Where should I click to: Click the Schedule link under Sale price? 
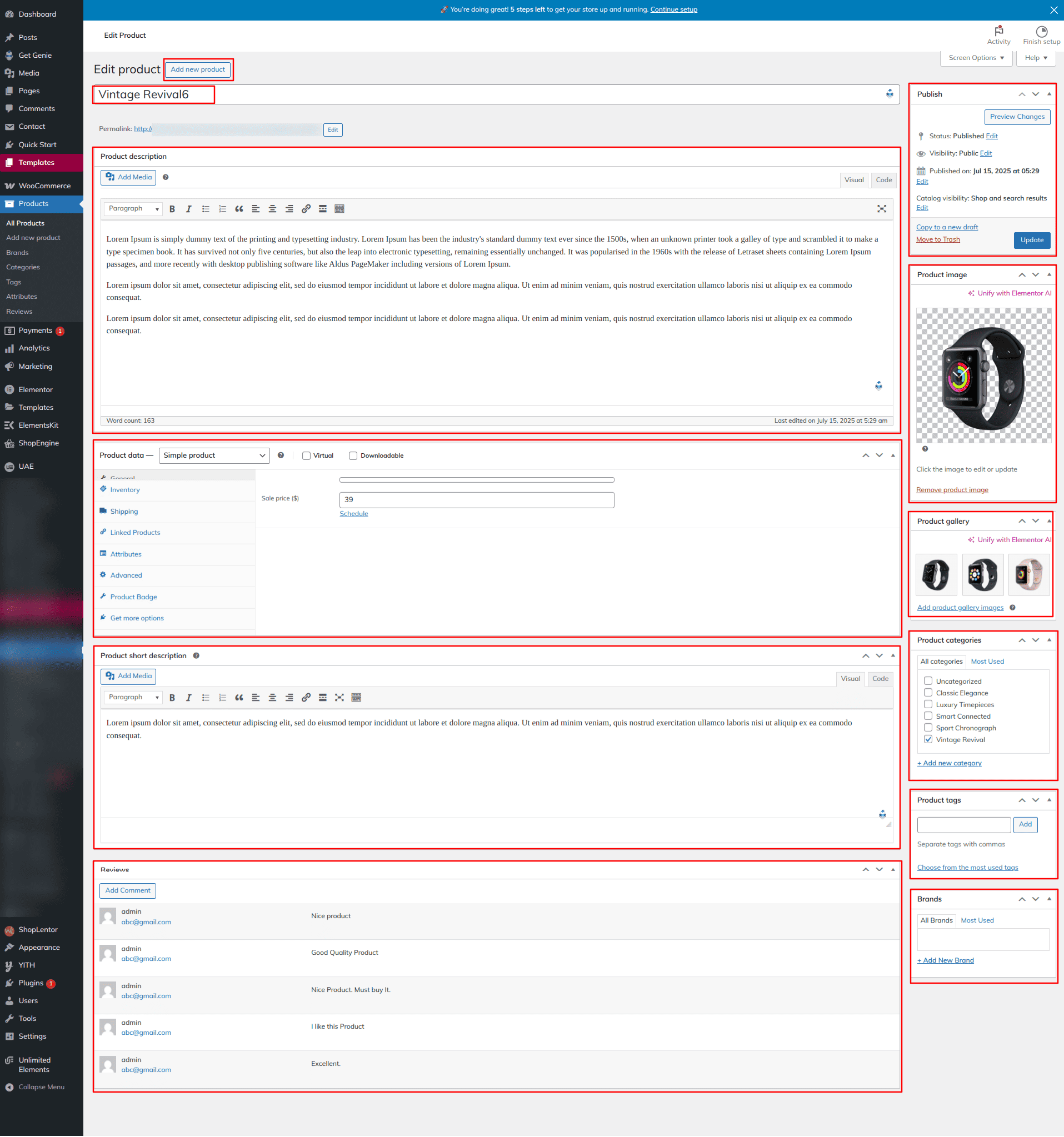click(x=353, y=514)
